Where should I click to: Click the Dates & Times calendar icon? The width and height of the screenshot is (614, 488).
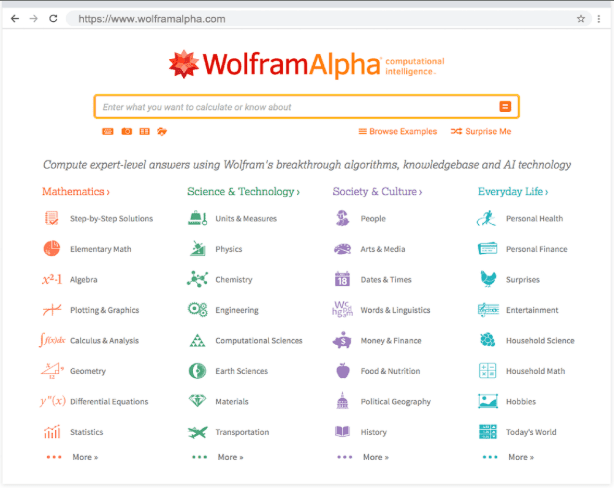tap(342, 280)
